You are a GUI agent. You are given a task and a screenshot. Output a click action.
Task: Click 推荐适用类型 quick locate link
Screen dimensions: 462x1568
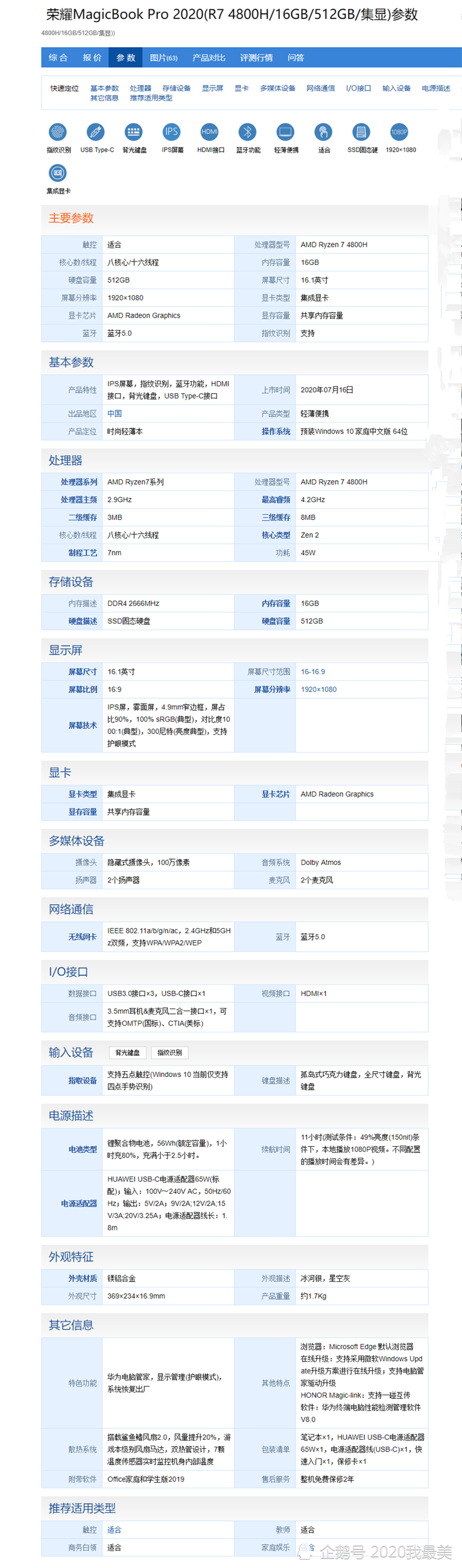(151, 98)
